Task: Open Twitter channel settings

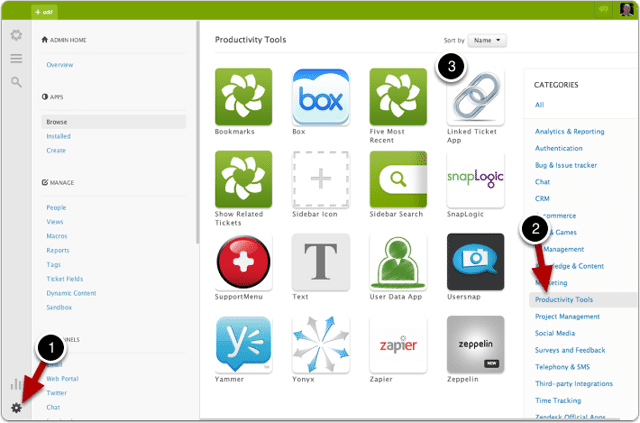Action: [x=56, y=393]
